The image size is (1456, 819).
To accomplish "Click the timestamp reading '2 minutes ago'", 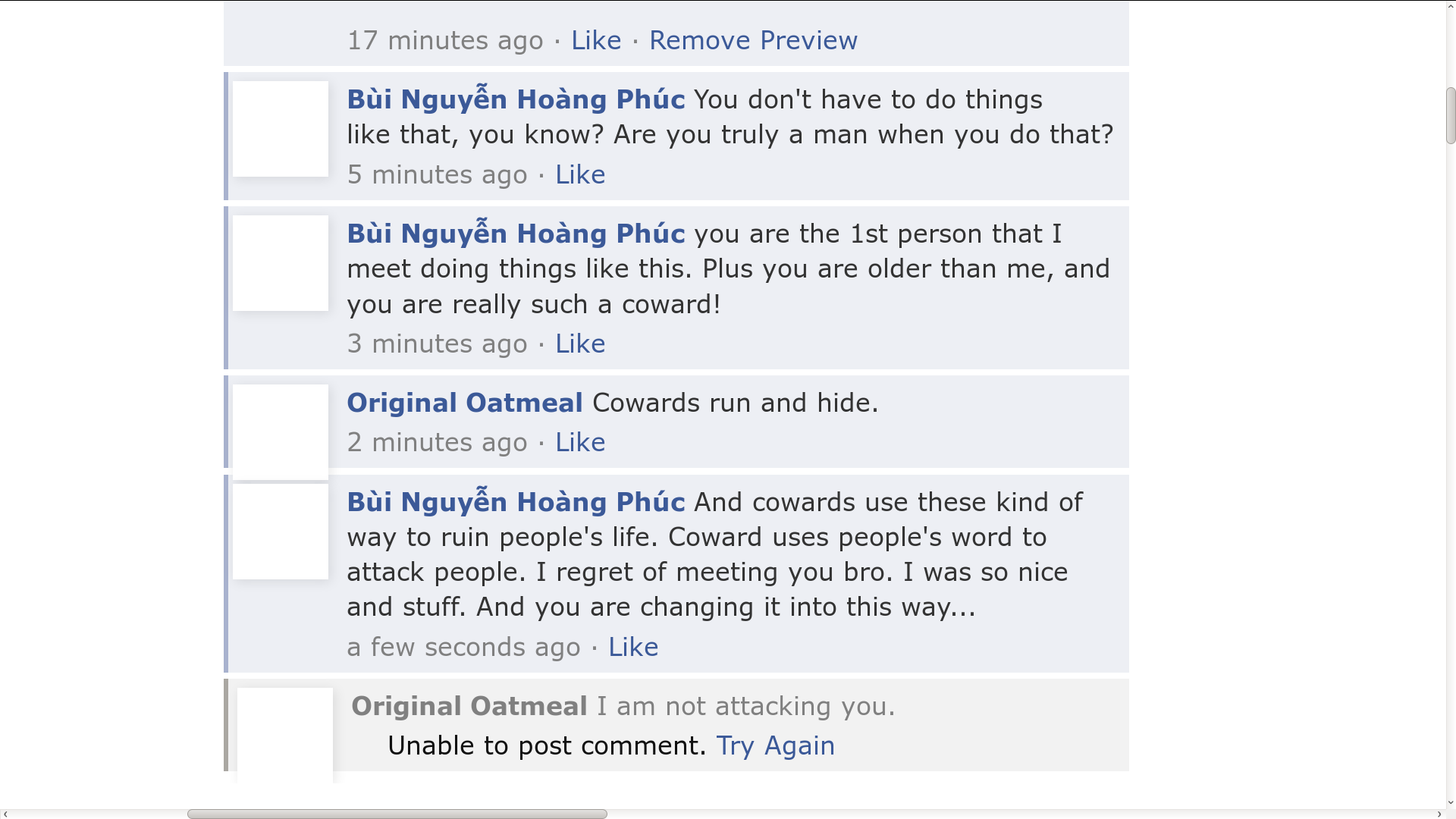I will [x=437, y=442].
